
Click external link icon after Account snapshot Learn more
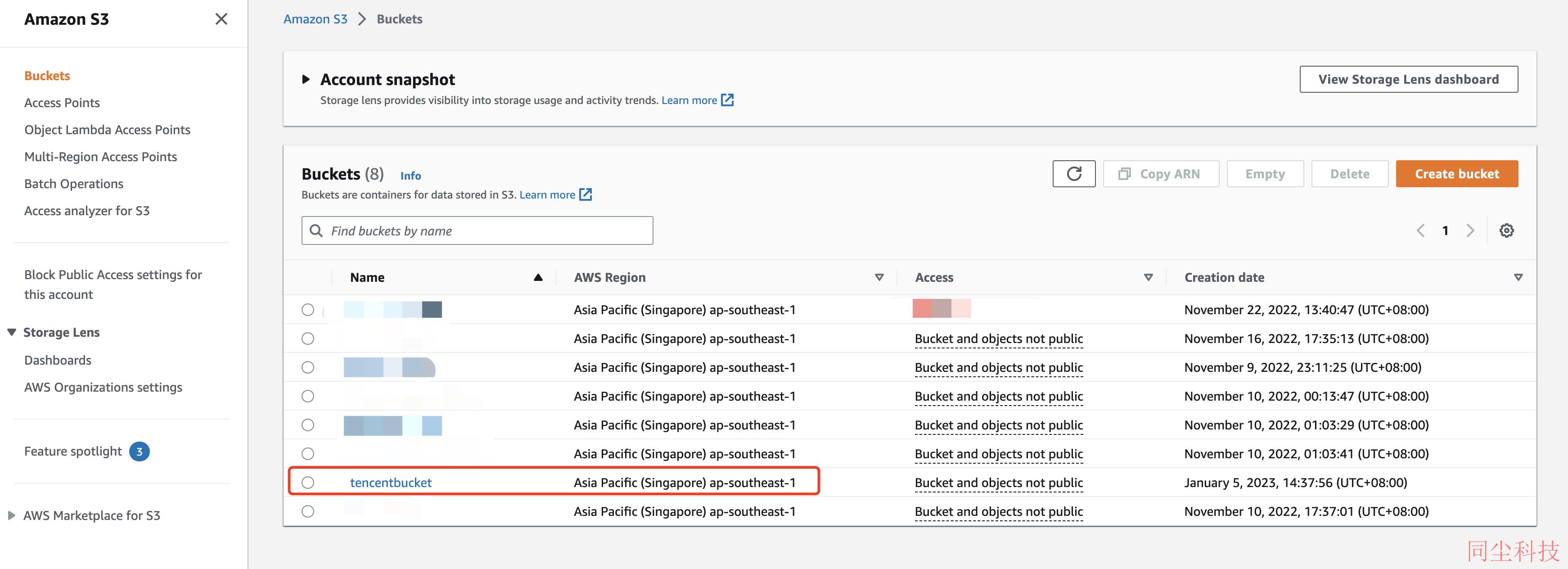coord(727,100)
